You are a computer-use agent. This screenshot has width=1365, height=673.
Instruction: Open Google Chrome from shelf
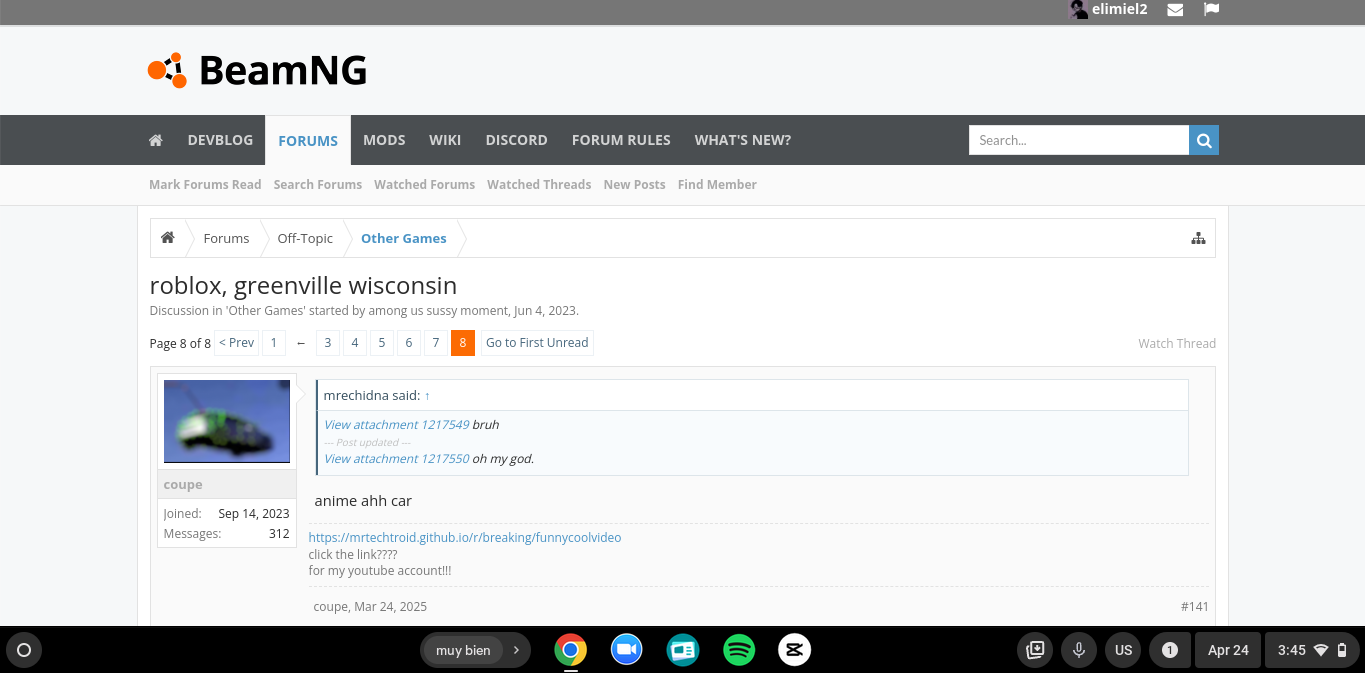571,650
